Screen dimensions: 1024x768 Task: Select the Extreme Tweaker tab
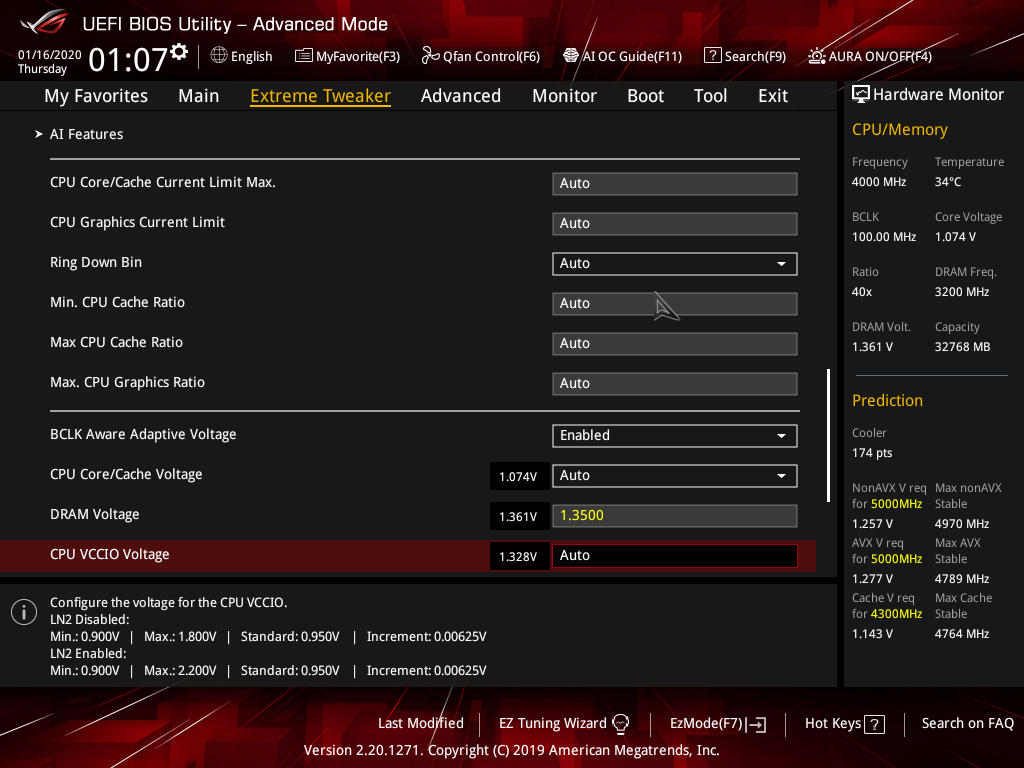click(x=321, y=96)
